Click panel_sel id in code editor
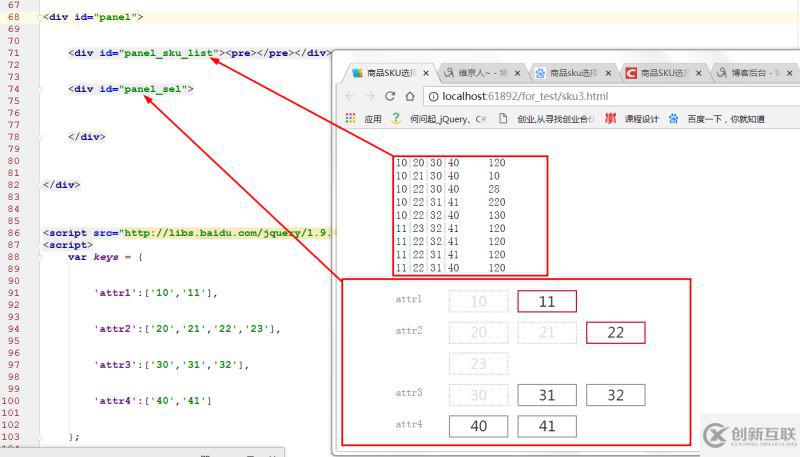Screen dimensions: 800x457 tap(153, 89)
